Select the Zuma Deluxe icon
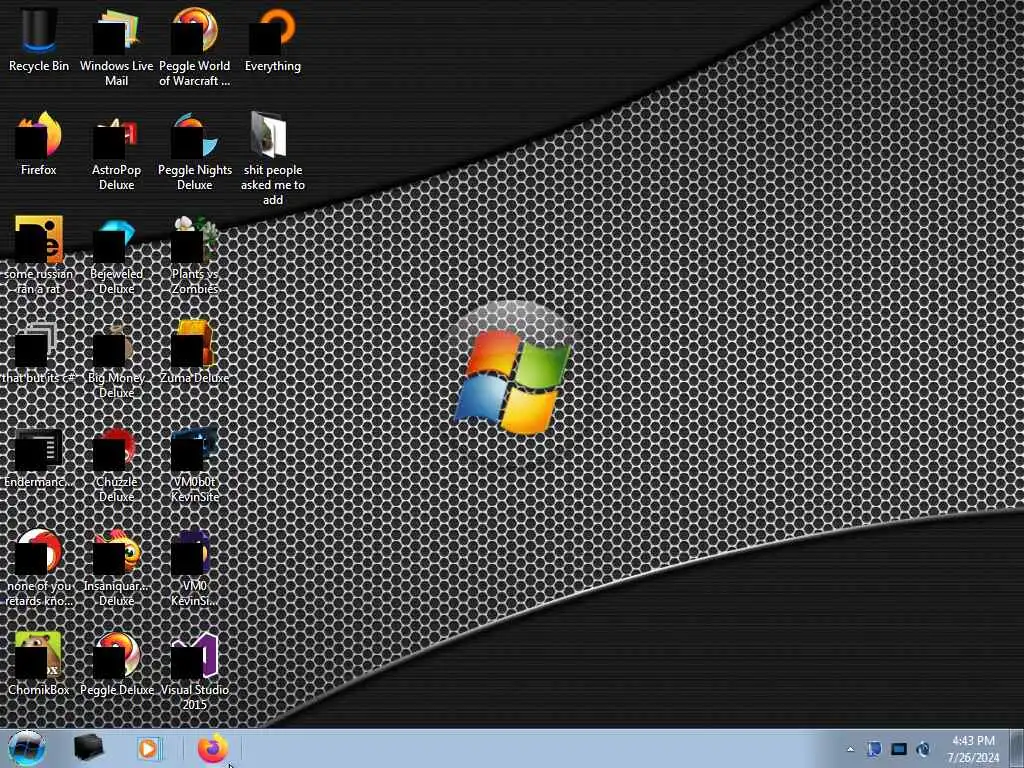 click(x=195, y=353)
